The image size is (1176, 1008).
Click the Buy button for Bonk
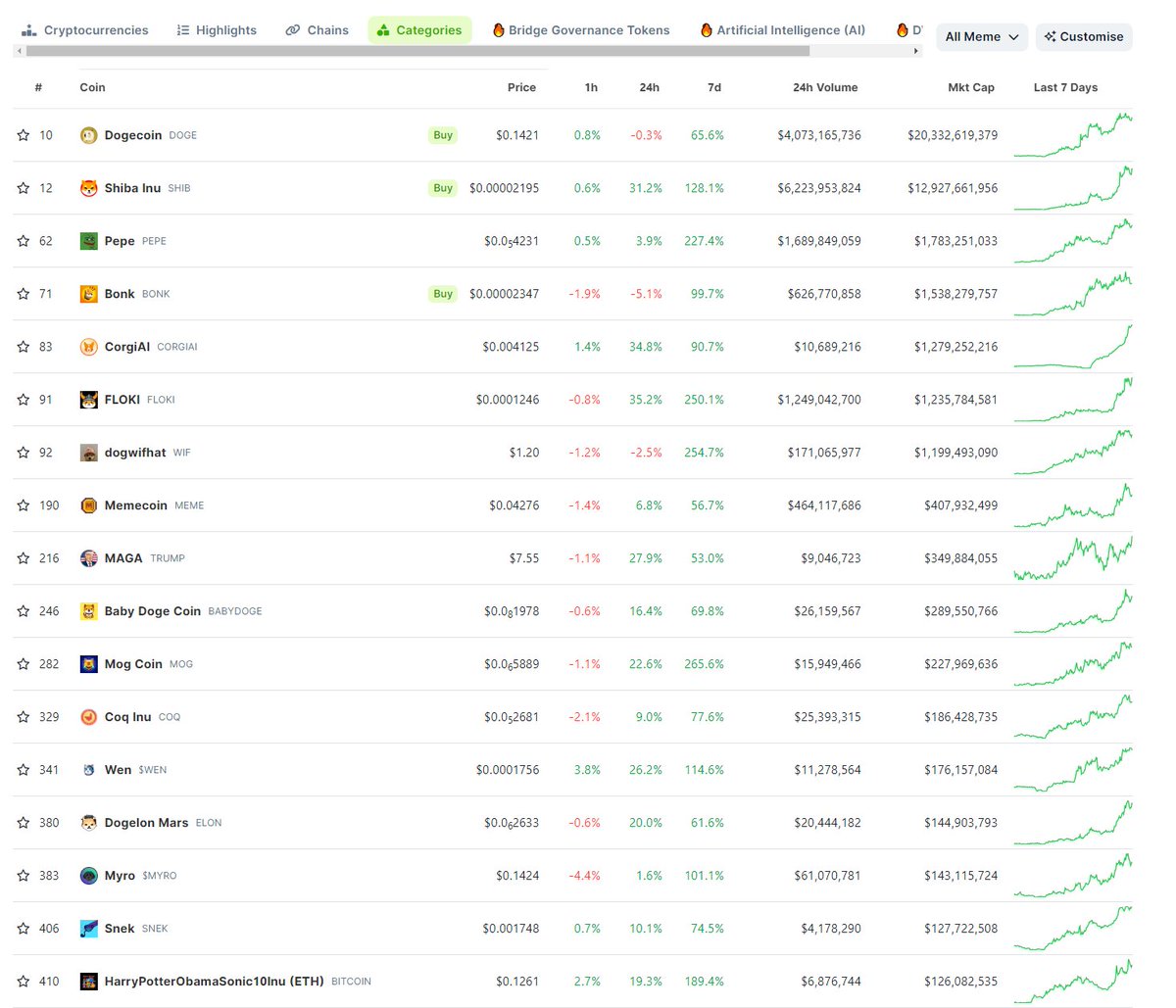(x=442, y=293)
